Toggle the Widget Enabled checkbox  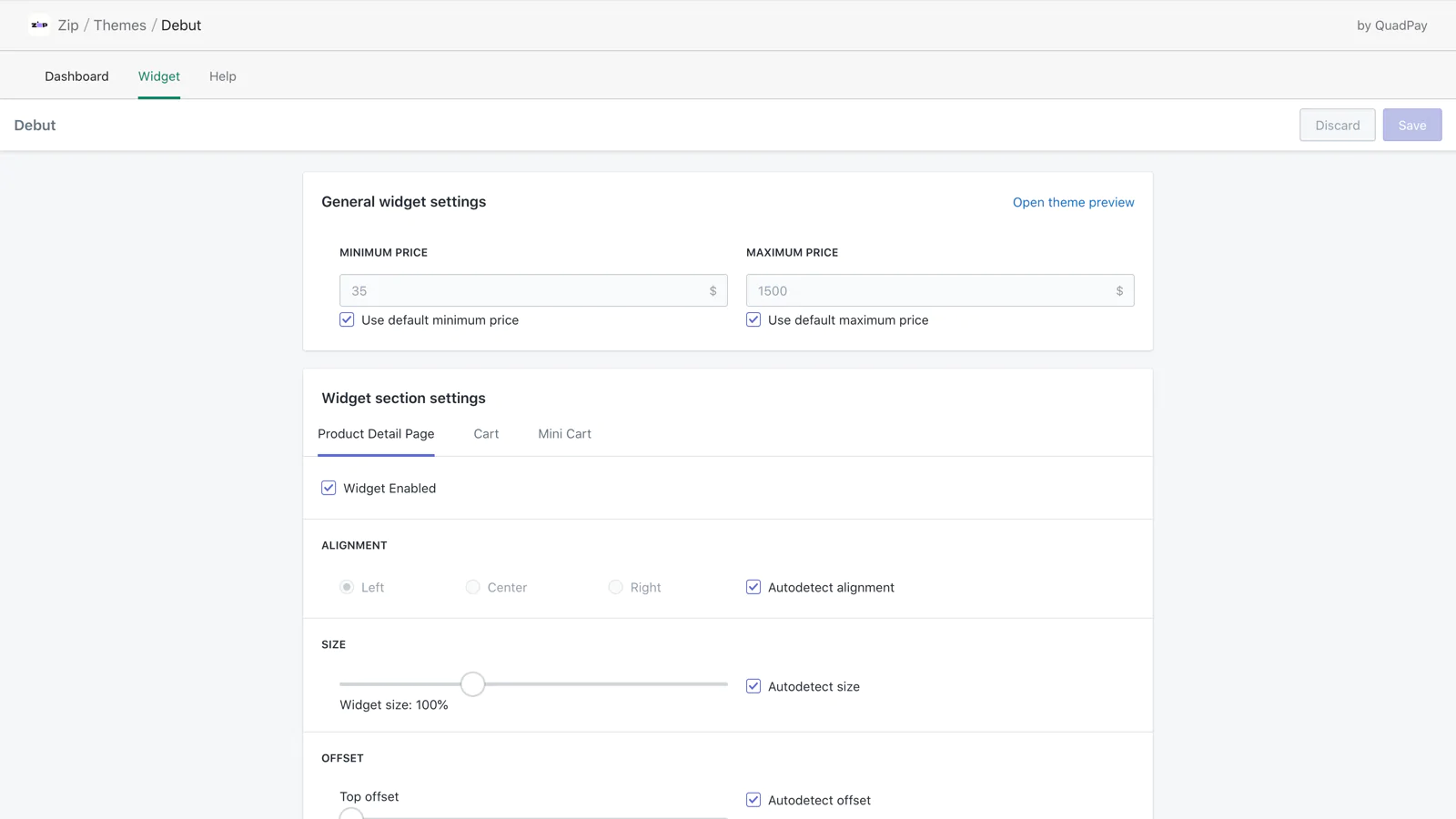click(x=329, y=488)
